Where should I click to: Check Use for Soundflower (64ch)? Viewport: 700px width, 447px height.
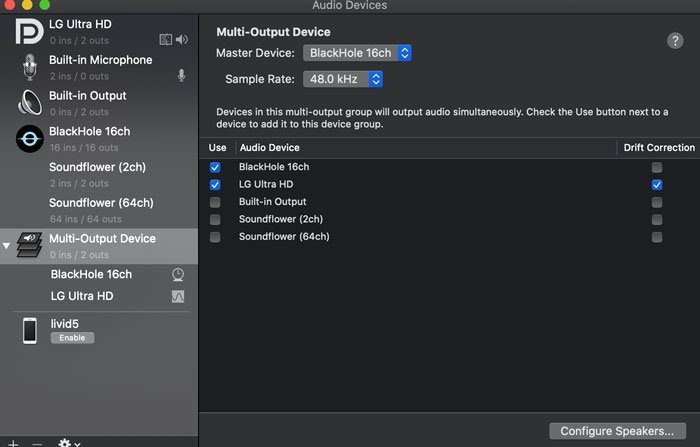[x=215, y=237]
